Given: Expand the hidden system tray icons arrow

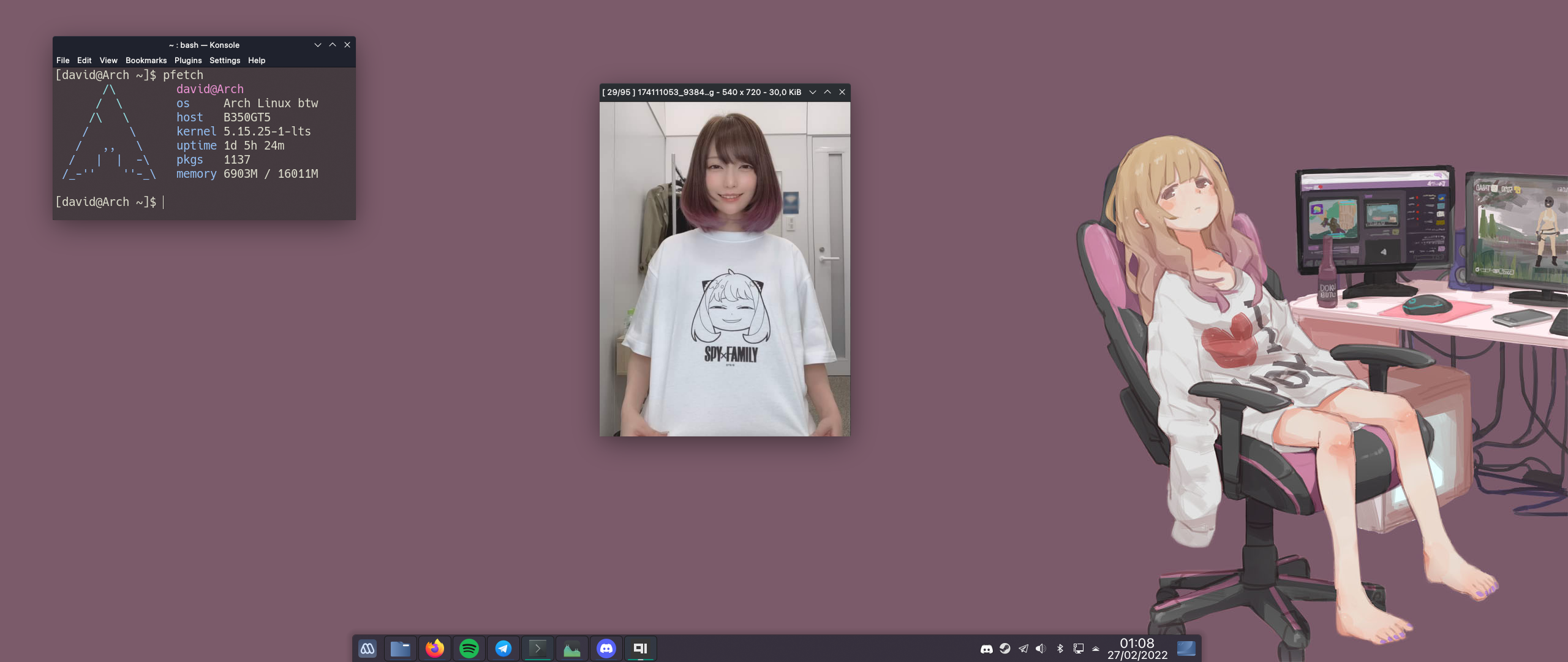Looking at the screenshot, I should (x=1096, y=649).
